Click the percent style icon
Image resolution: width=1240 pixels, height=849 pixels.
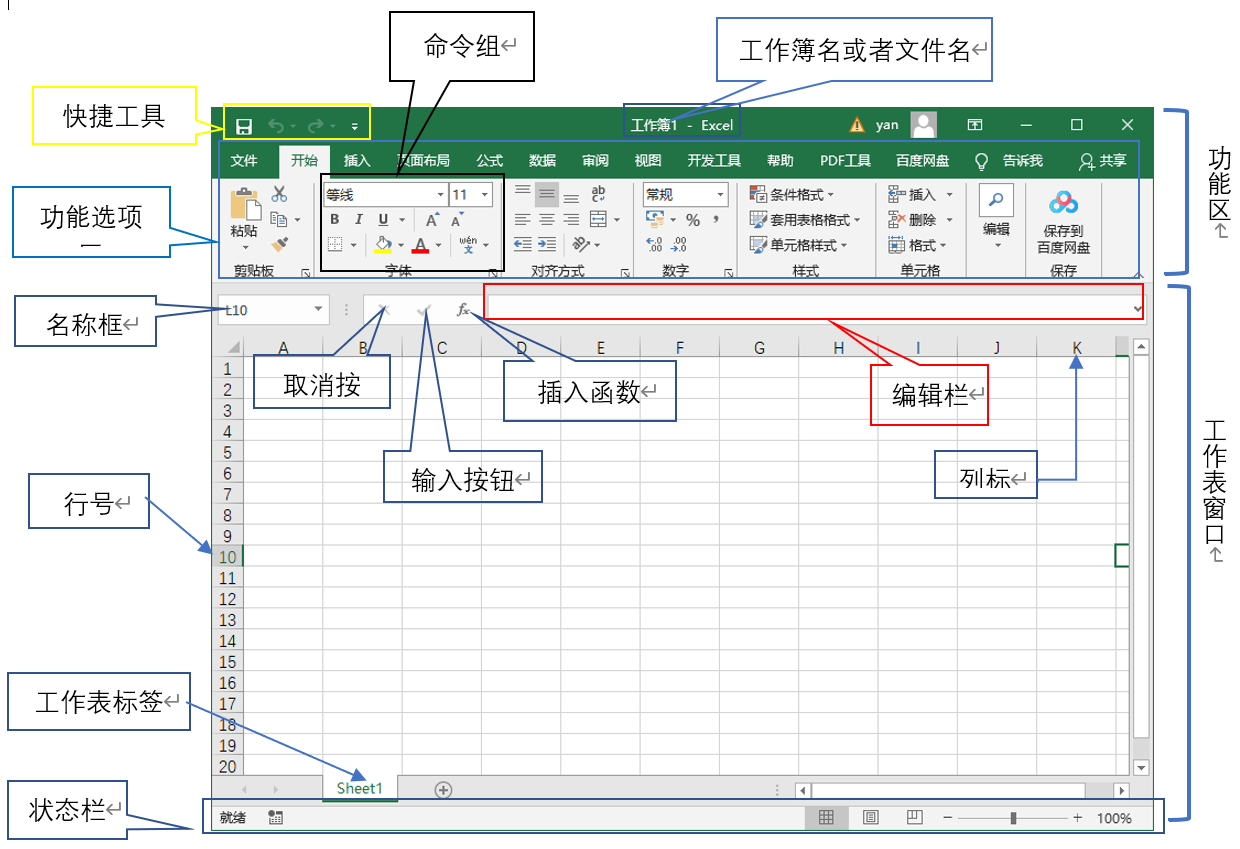tap(692, 220)
